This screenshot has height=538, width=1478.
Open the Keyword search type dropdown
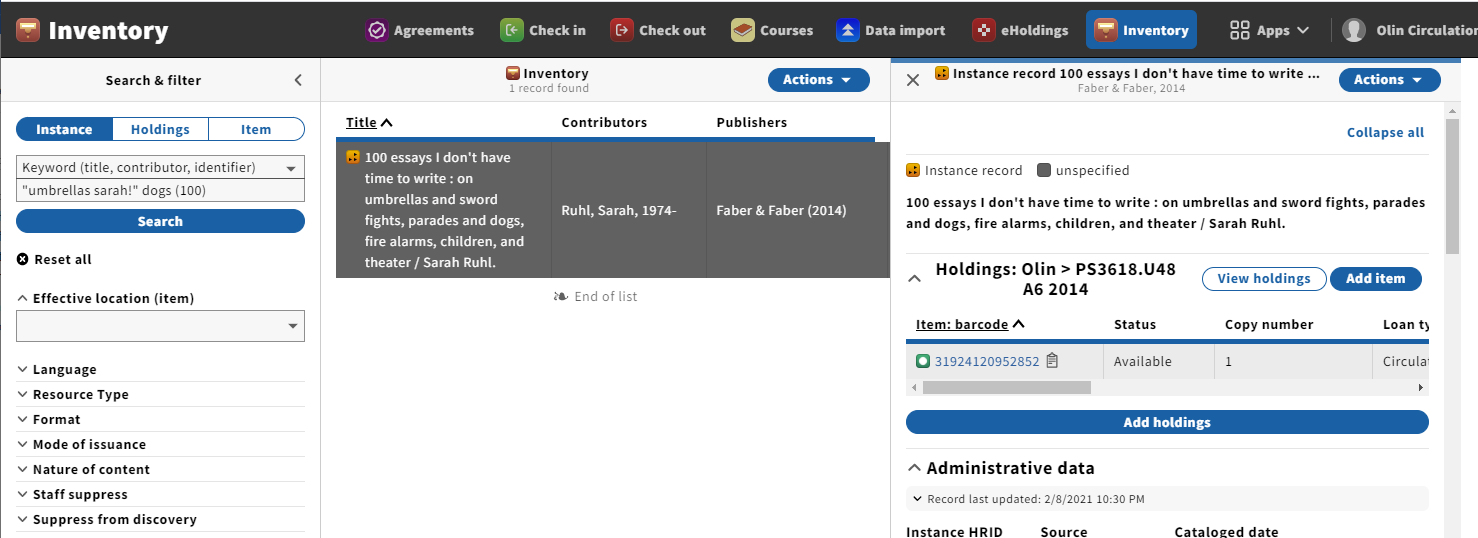(x=160, y=167)
